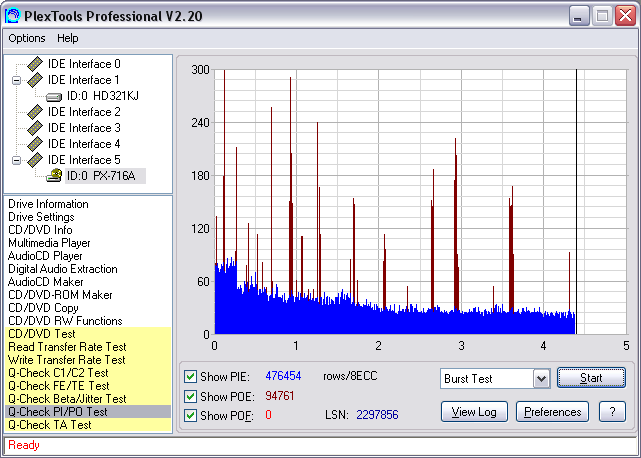Click the PX-716A optical drive icon
This screenshot has width=641, height=458.
tap(54, 175)
